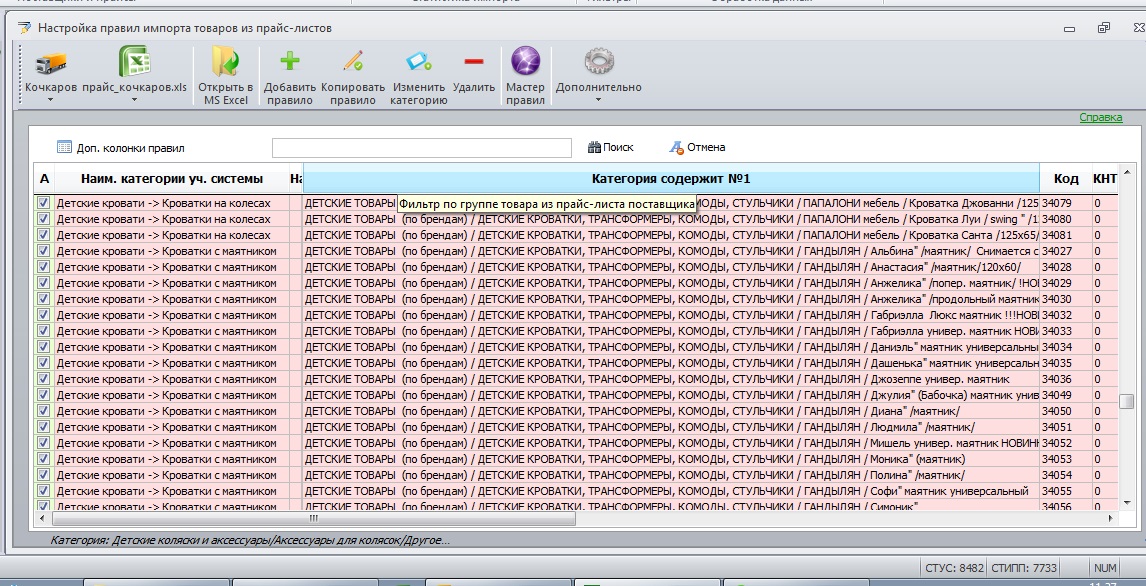This screenshot has width=1146, height=586.
Task: Expand the Дополнительно dropdown arrow
Action: coord(599,100)
